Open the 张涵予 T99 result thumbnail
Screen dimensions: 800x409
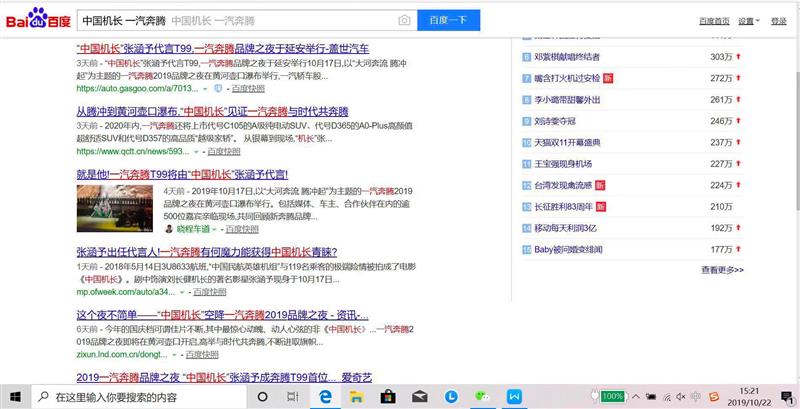tap(115, 208)
